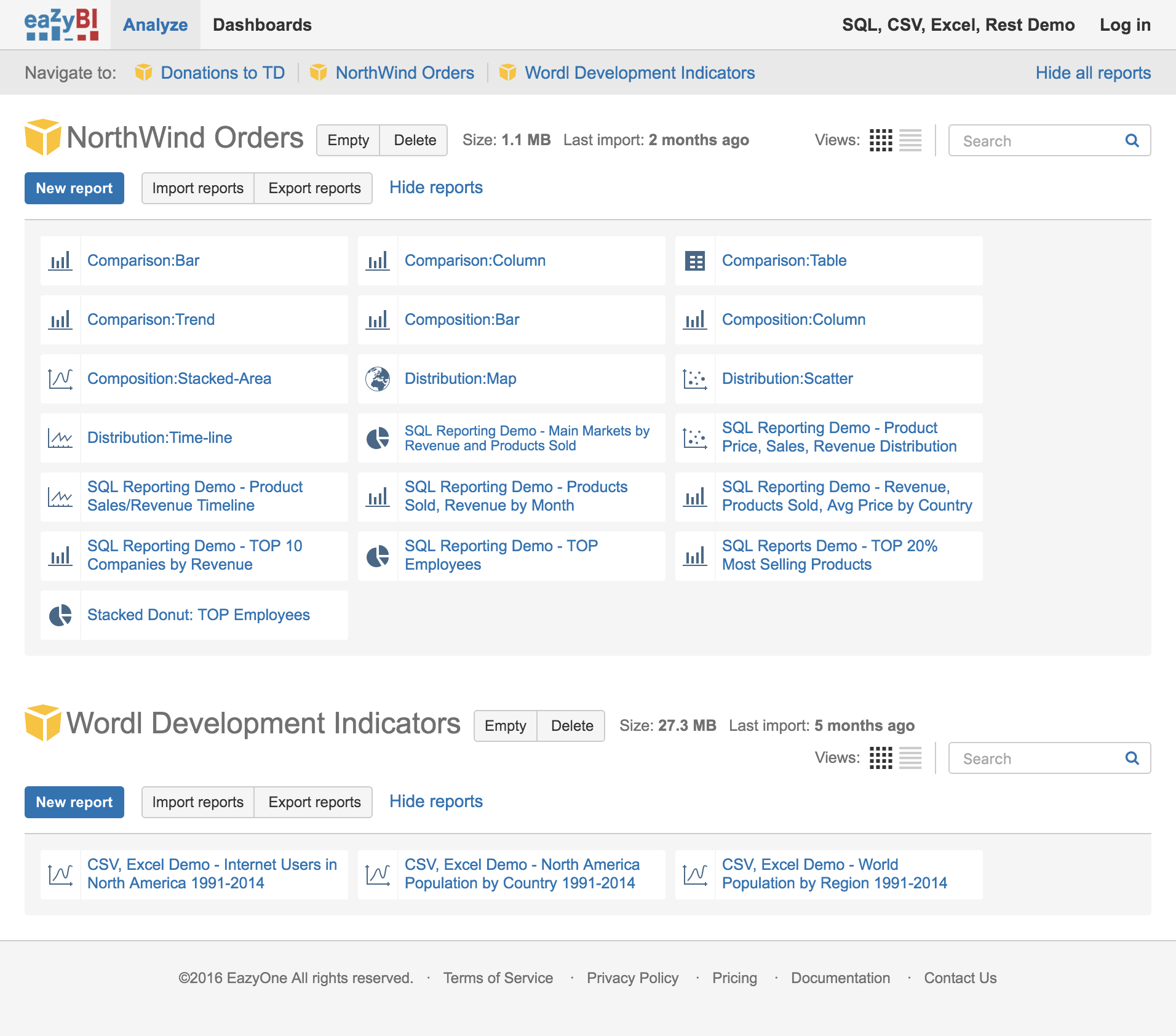Image resolution: width=1176 pixels, height=1036 pixels.
Task: Click the magnifier icon in NorthWind Orders search
Action: click(x=1132, y=140)
